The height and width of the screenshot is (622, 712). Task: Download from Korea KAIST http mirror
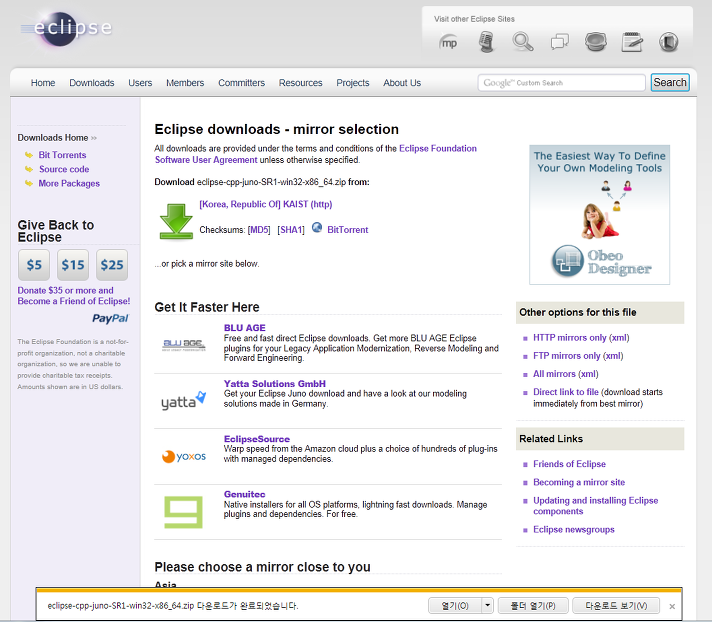point(266,204)
